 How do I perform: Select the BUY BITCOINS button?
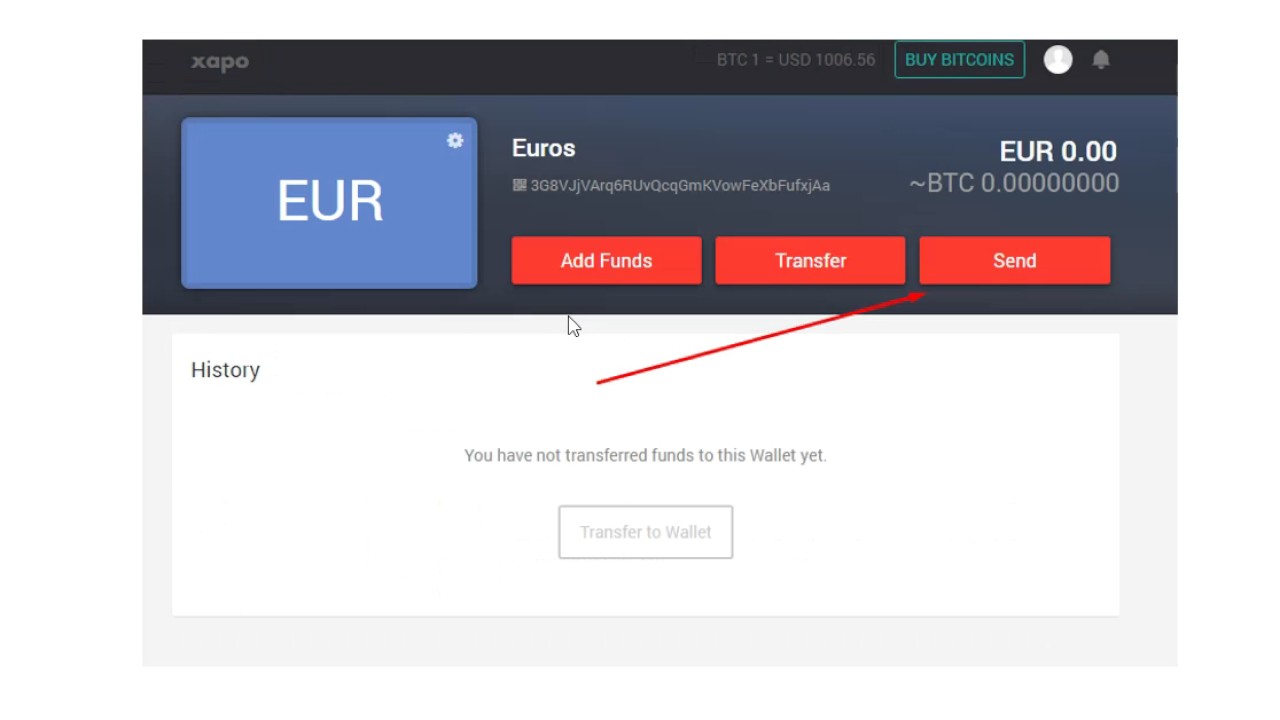click(959, 60)
